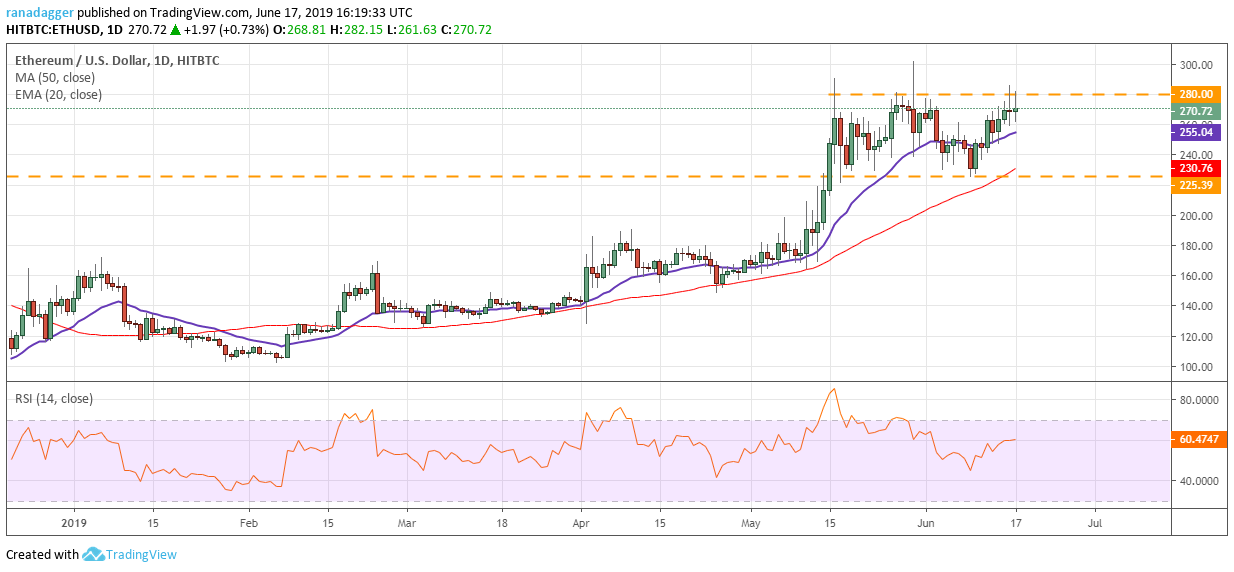Click the 60.4747 RSI value tag
This screenshot has width=1234, height=572.
coord(1199,439)
